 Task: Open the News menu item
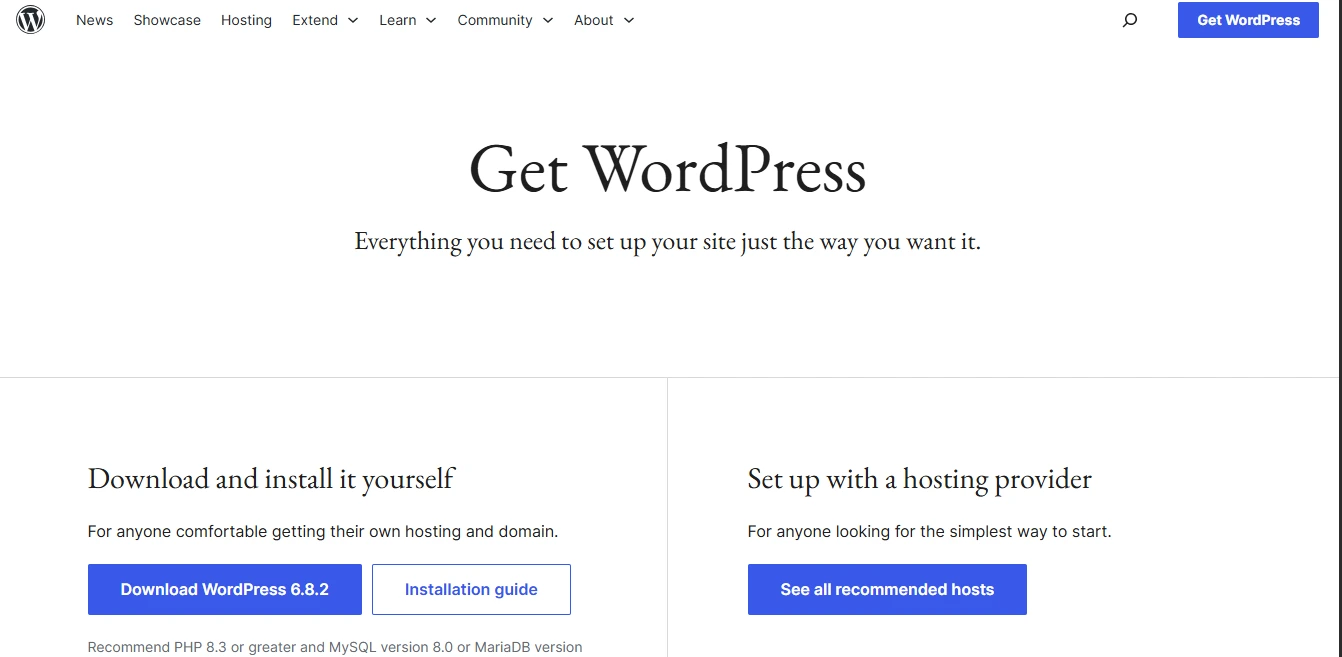pos(94,20)
